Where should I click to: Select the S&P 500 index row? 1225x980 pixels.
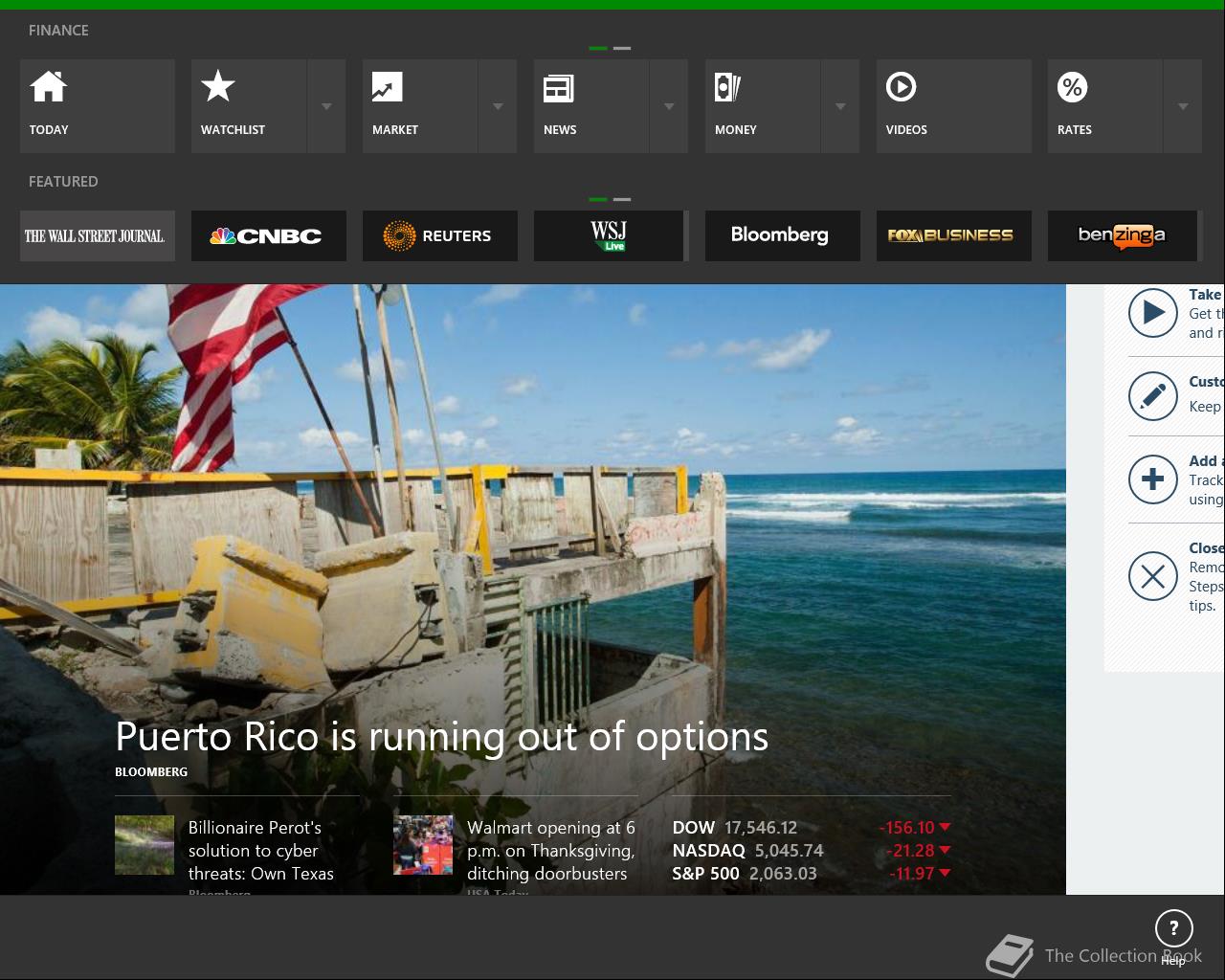(x=812, y=874)
